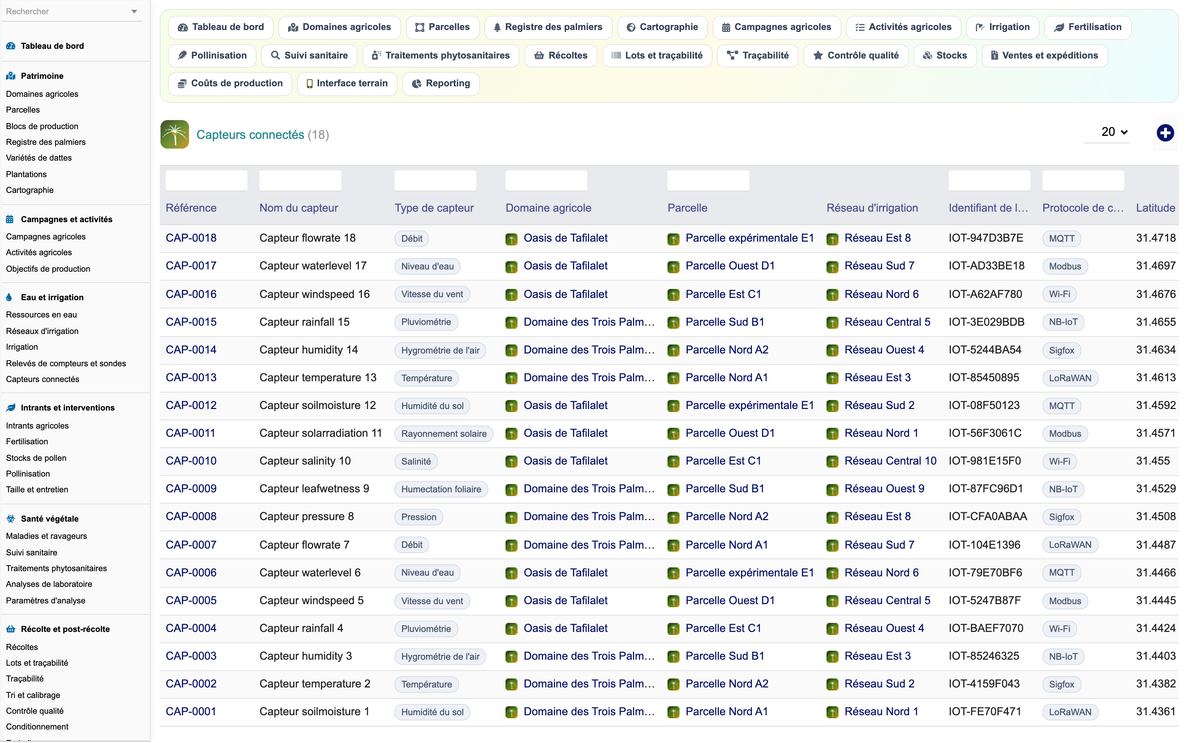Click parcel icon beside Parcelle Nord A2 CAP-0014

(x=674, y=351)
